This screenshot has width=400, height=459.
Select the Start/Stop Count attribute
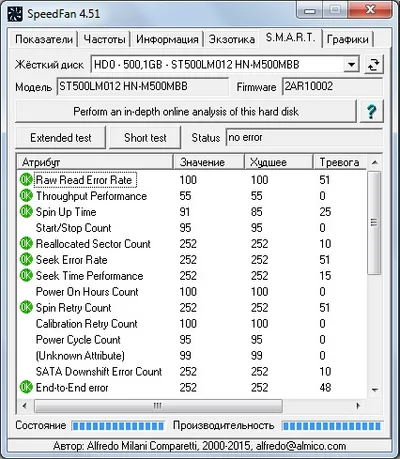[x=73, y=228]
